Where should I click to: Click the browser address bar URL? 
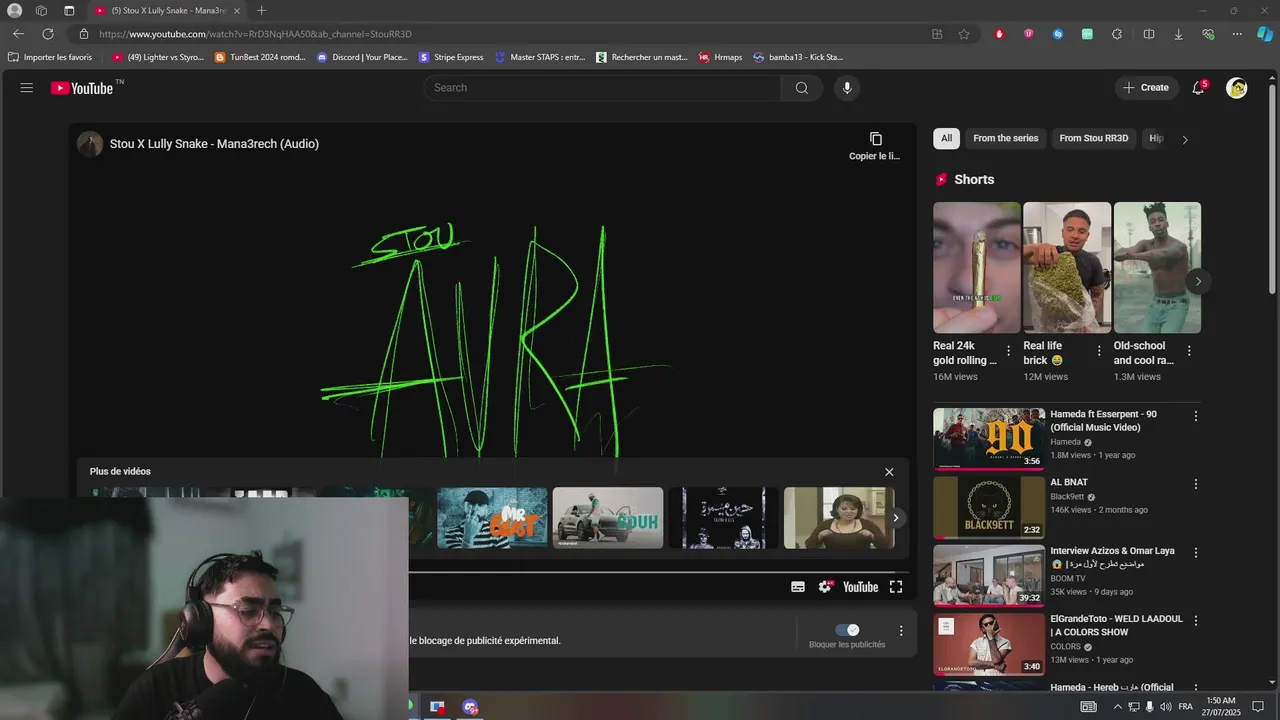click(x=255, y=34)
